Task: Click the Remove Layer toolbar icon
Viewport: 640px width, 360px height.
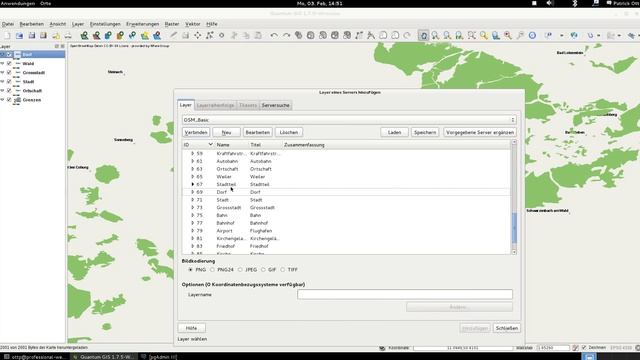Action: coord(157,36)
